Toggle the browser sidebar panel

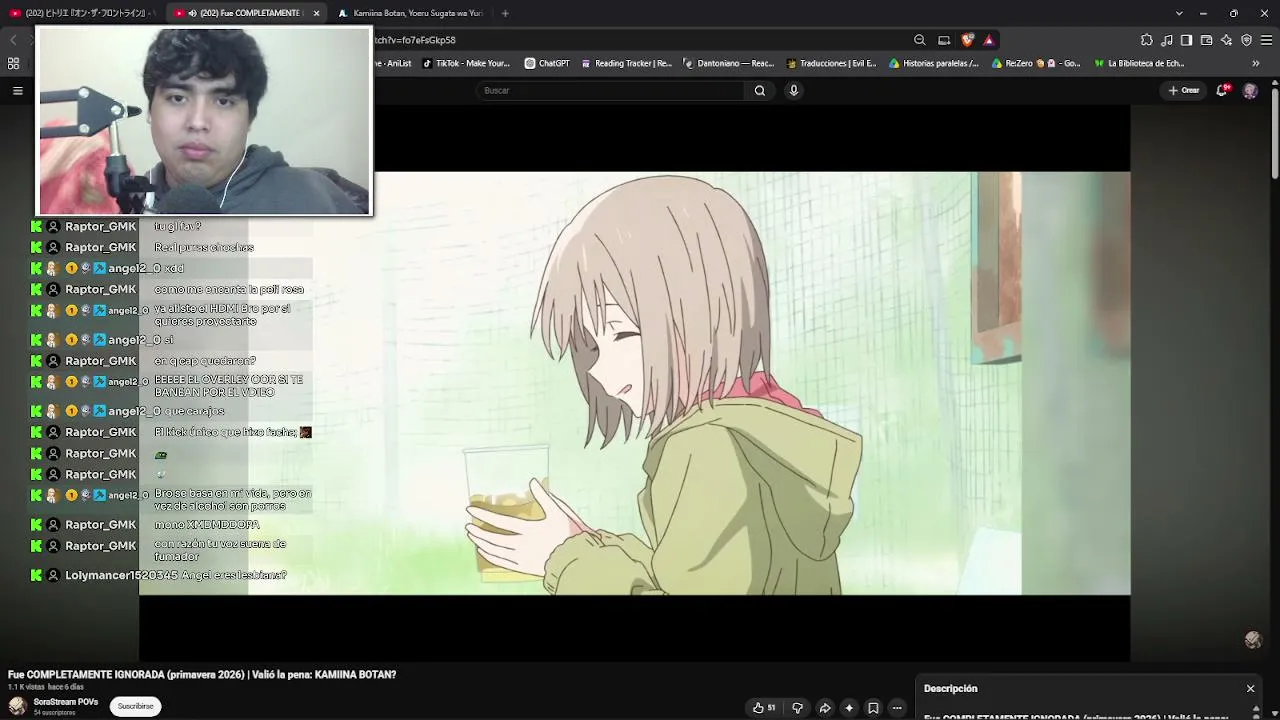[1186, 40]
